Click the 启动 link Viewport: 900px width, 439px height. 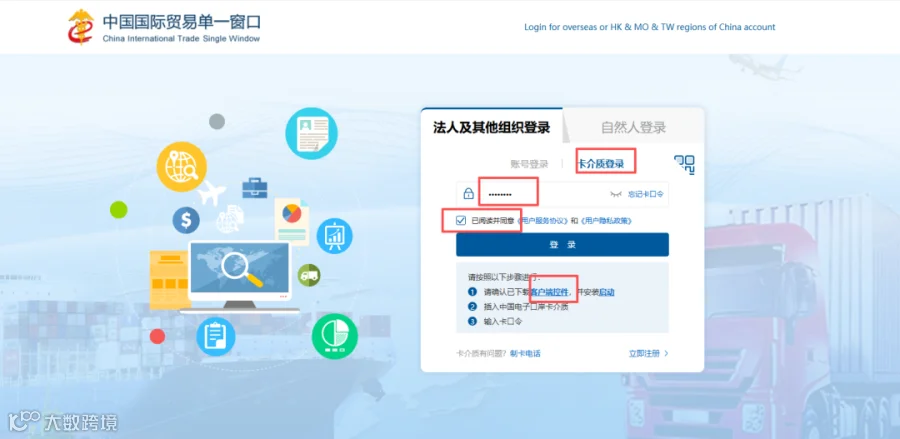607,292
